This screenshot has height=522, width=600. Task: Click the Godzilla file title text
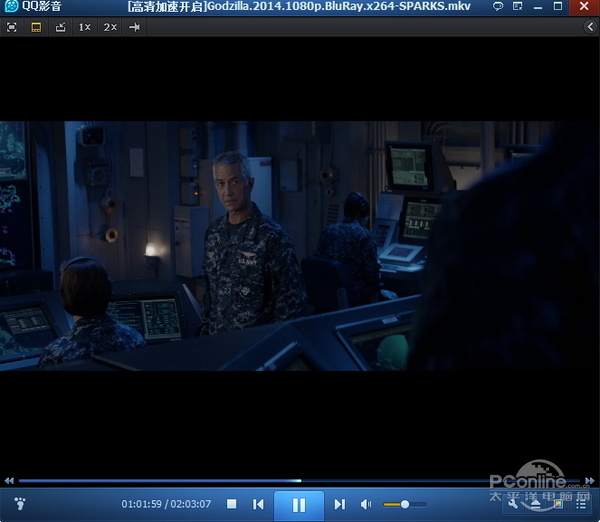click(x=299, y=6)
